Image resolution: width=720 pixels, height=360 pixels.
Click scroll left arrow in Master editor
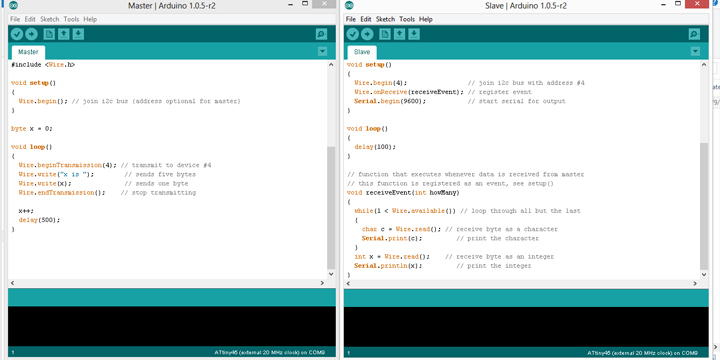(x=12, y=284)
